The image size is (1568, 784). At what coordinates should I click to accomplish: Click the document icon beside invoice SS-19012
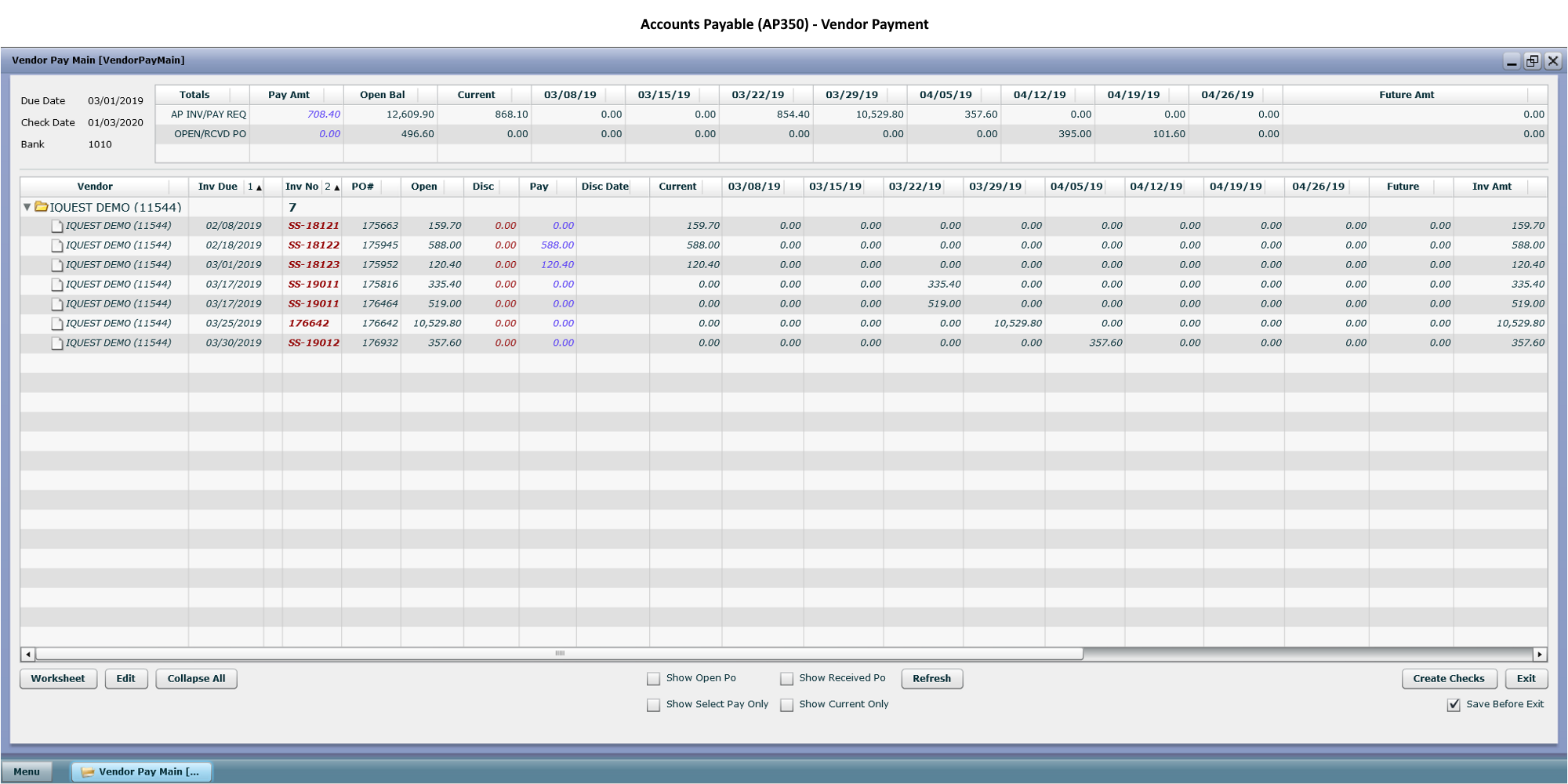pyautogui.click(x=56, y=343)
